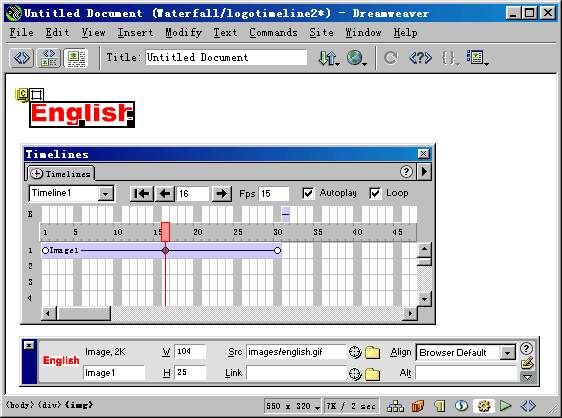The height and width of the screenshot is (418, 562).
Task: Expand Property inspector with bottom arrow
Action: (527, 377)
